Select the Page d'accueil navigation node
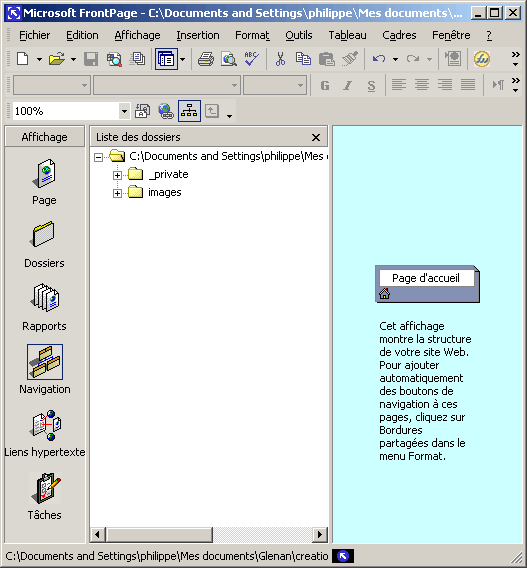 point(427,284)
